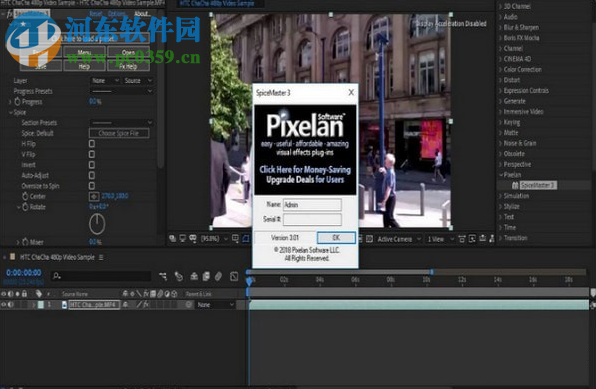Viewport: 596px width, 389px height.
Task: Toggle the Progress stopwatch icon
Action: [17, 102]
